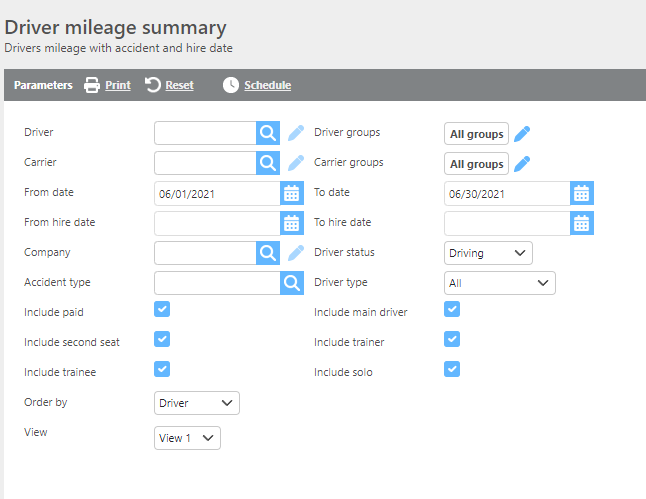646x499 pixels.
Task: Uncheck the Include paid checkbox
Action: [162, 309]
